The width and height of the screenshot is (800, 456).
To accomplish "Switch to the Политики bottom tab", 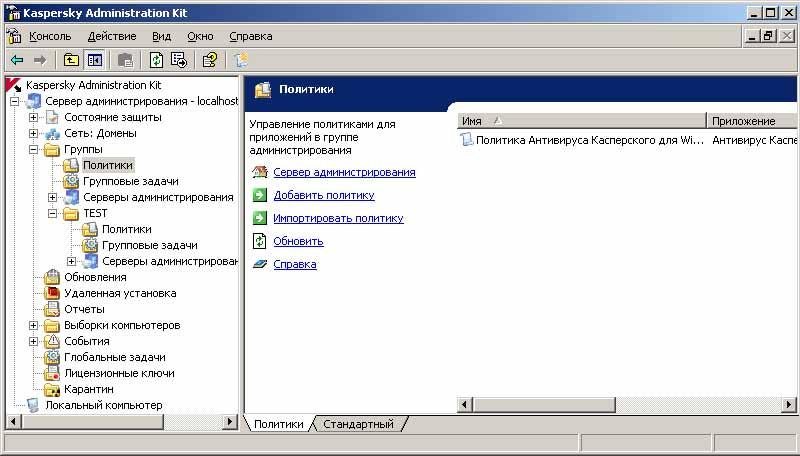I will point(279,424).
